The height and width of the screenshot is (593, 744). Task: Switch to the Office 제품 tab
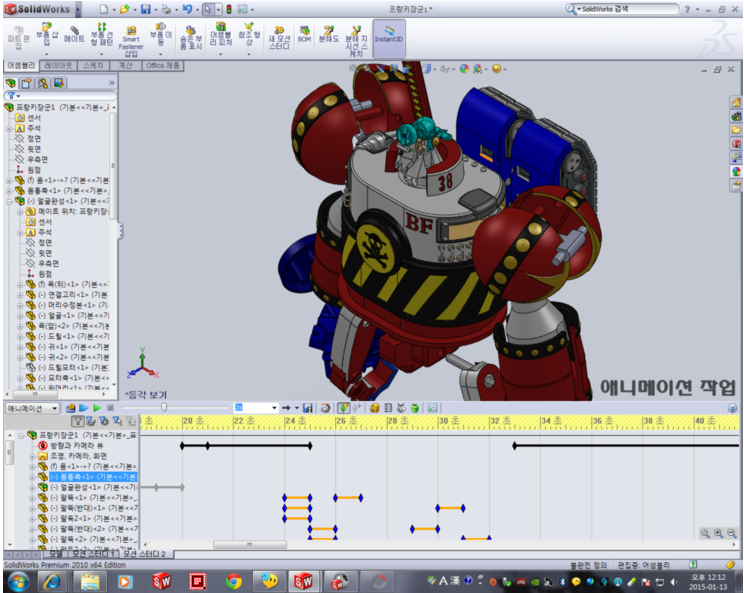click(x=163, y=65)
